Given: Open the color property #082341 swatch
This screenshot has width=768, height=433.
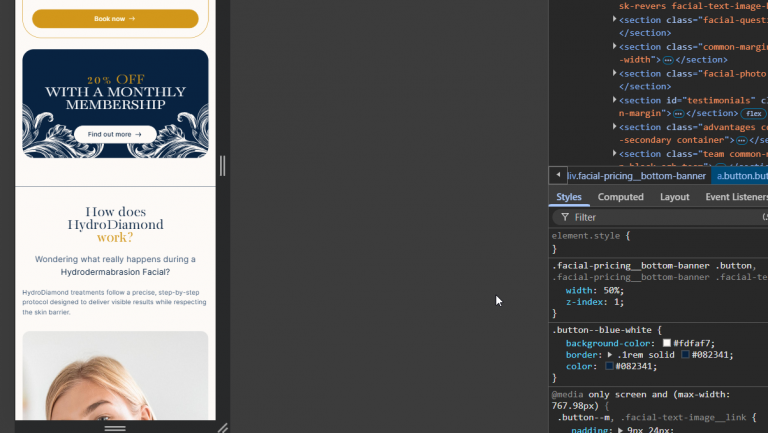Looking at the screenshot, I should (x=609, y=366).
